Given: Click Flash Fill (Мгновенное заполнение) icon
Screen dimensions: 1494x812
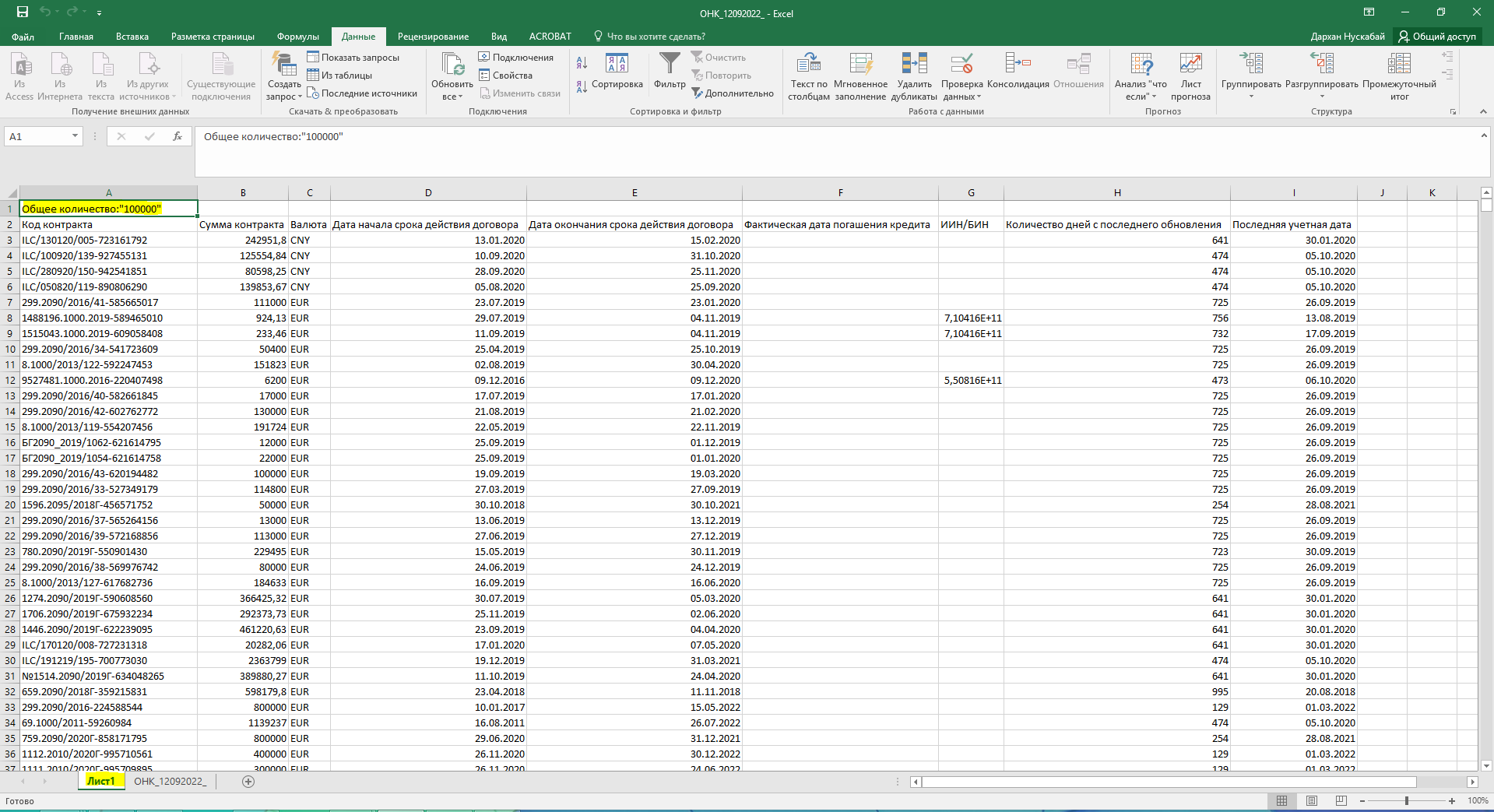Looking at the screenshot, I should pos(860,64).
